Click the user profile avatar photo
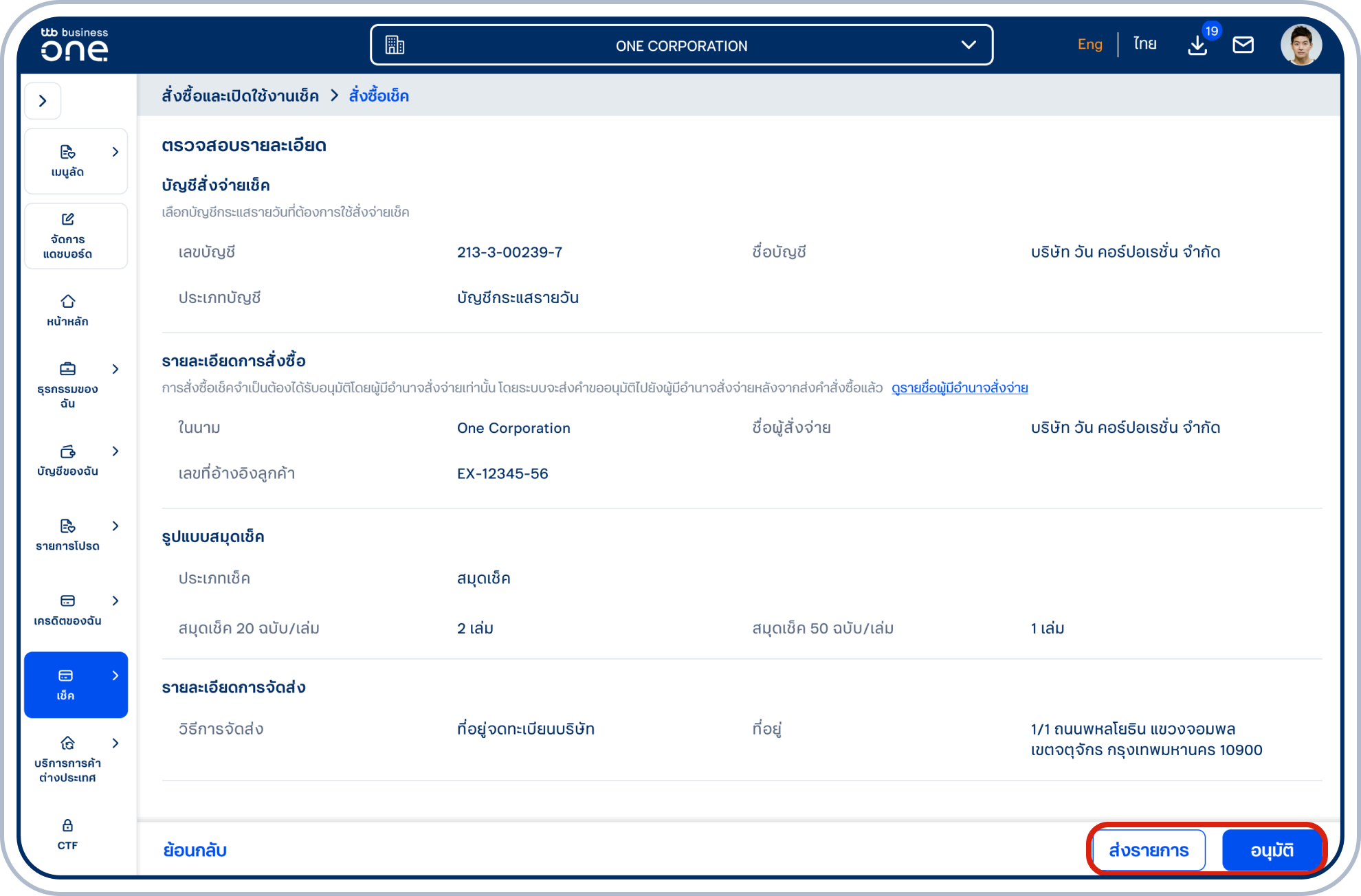 coord(1301,45)
